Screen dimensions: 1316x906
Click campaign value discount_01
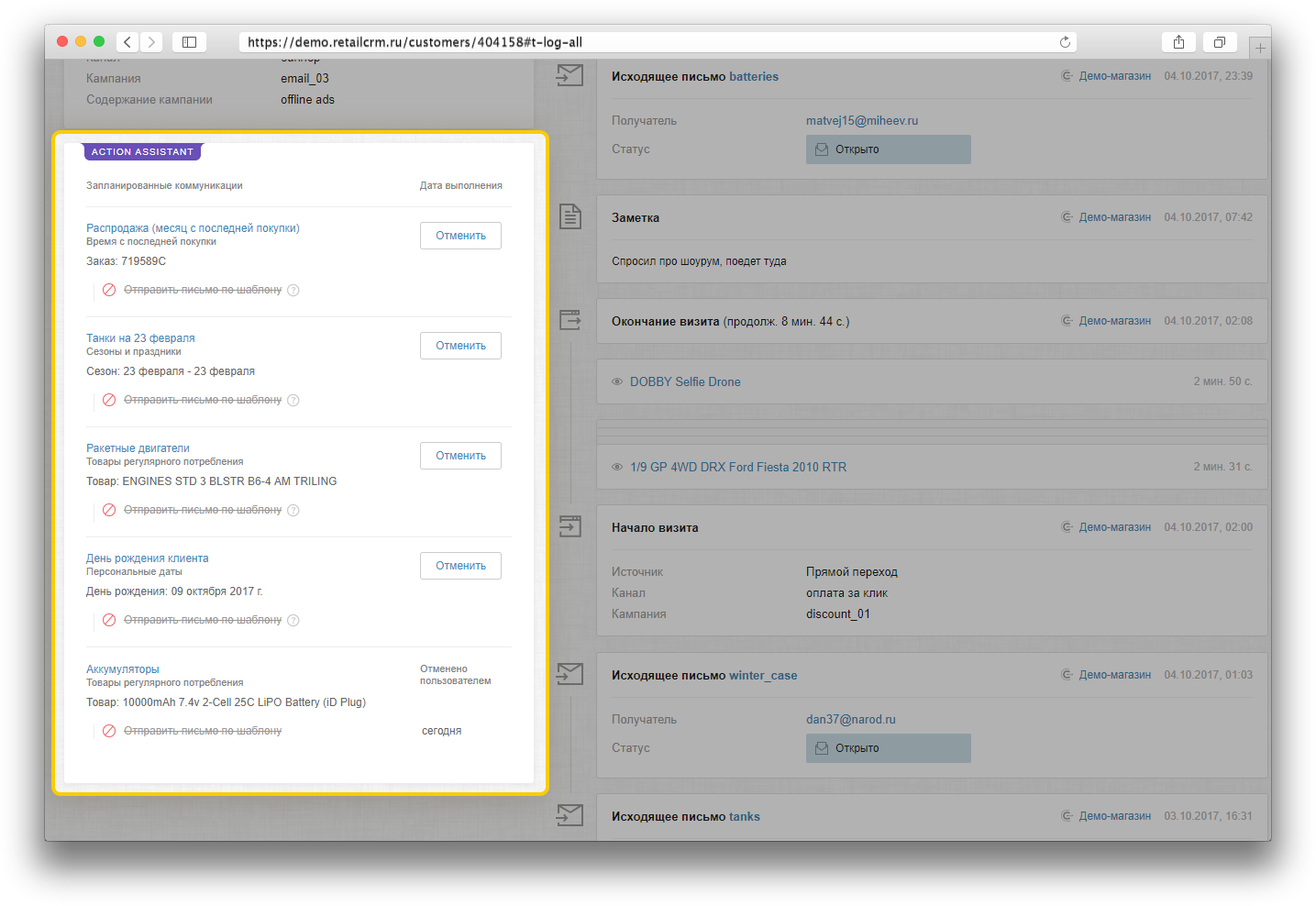tap(838, 614)
